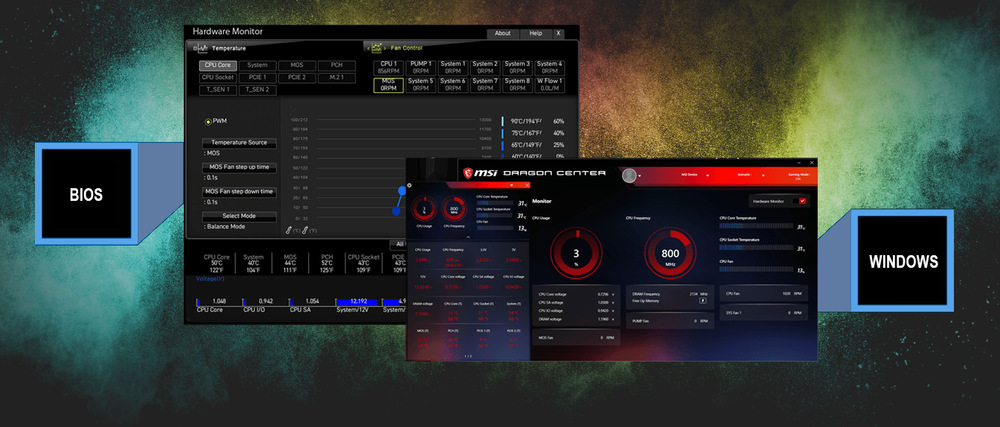Select the PCIE 2 sensor button
Screen dimensions: 1000x427
297,78
